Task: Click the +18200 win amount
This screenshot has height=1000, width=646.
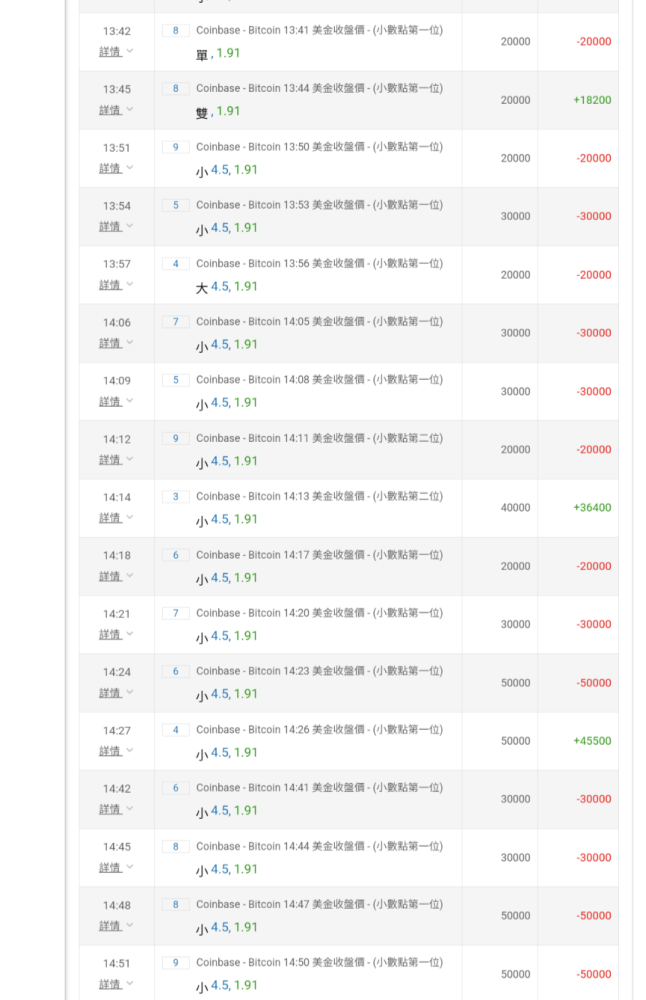Action: 592,100
